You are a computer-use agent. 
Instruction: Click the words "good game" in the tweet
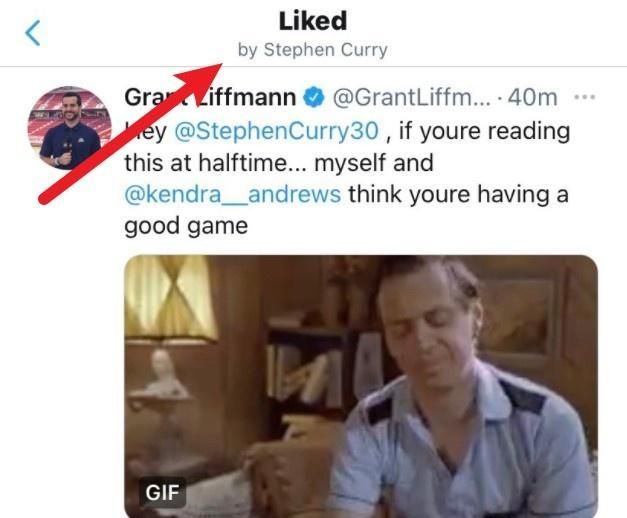tap(185, 226)
